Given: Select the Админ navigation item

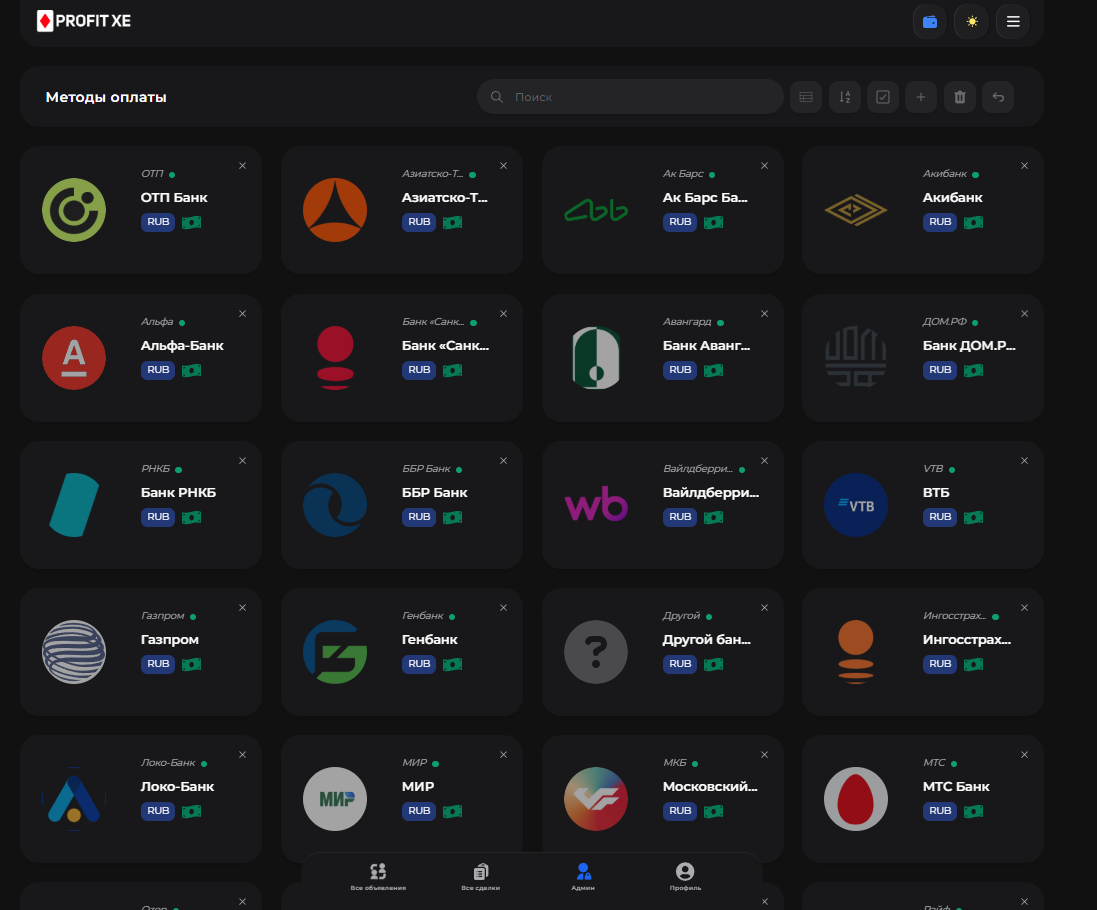Looking at the screenshot, I should coord(583,877).
